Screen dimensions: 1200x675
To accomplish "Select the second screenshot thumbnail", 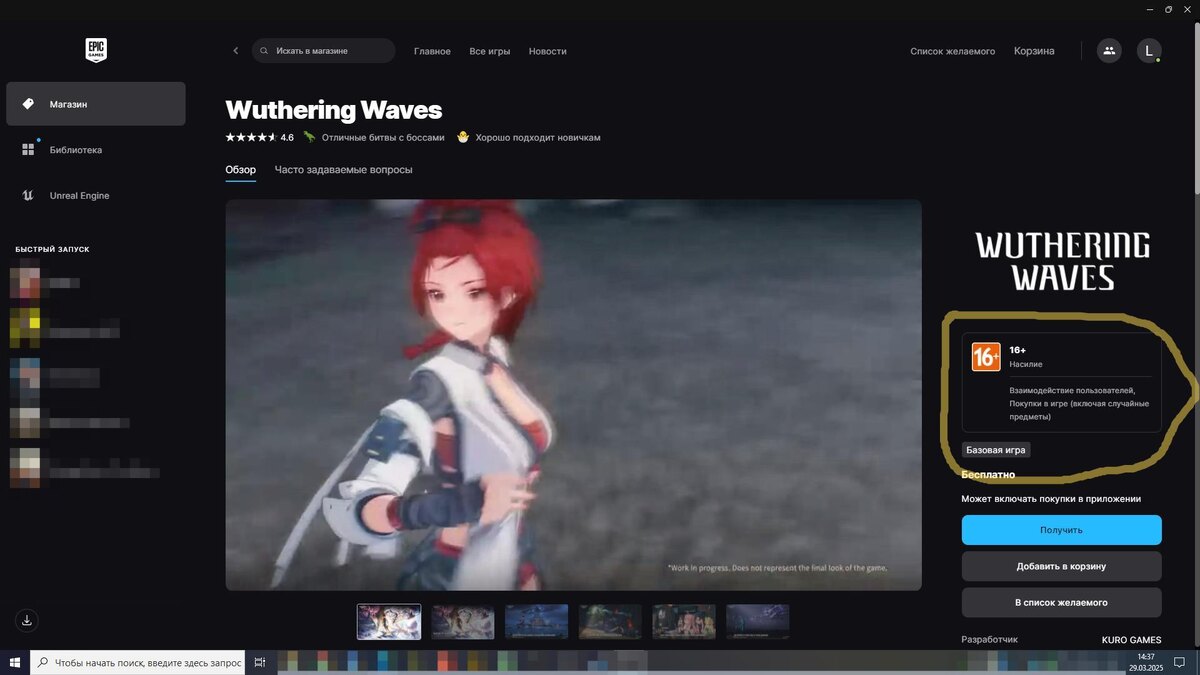I will pos(463,621).
